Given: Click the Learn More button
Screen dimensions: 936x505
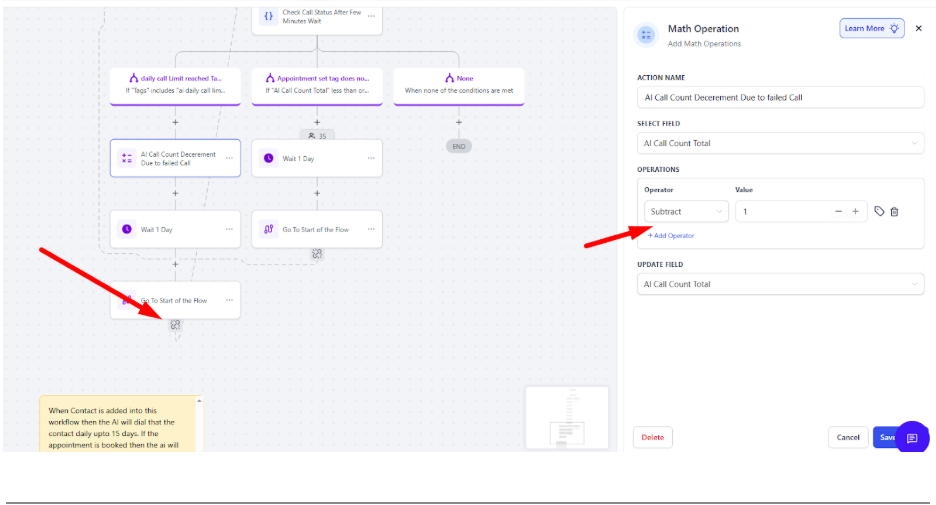Looking at the screenshot, I should coord(871,29).
